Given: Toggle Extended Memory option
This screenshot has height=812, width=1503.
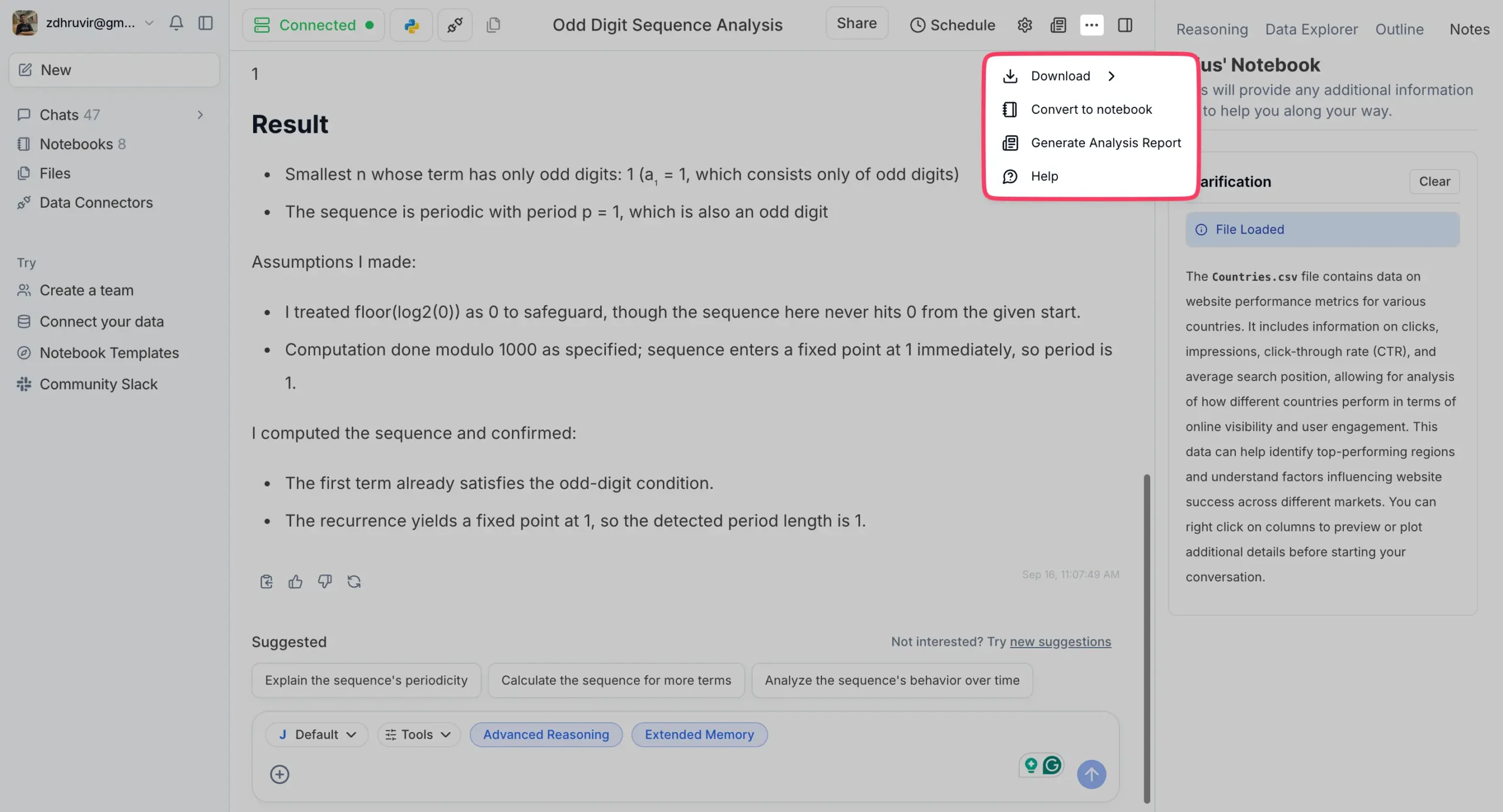Looking at the screenshot, I should (699, 734).
